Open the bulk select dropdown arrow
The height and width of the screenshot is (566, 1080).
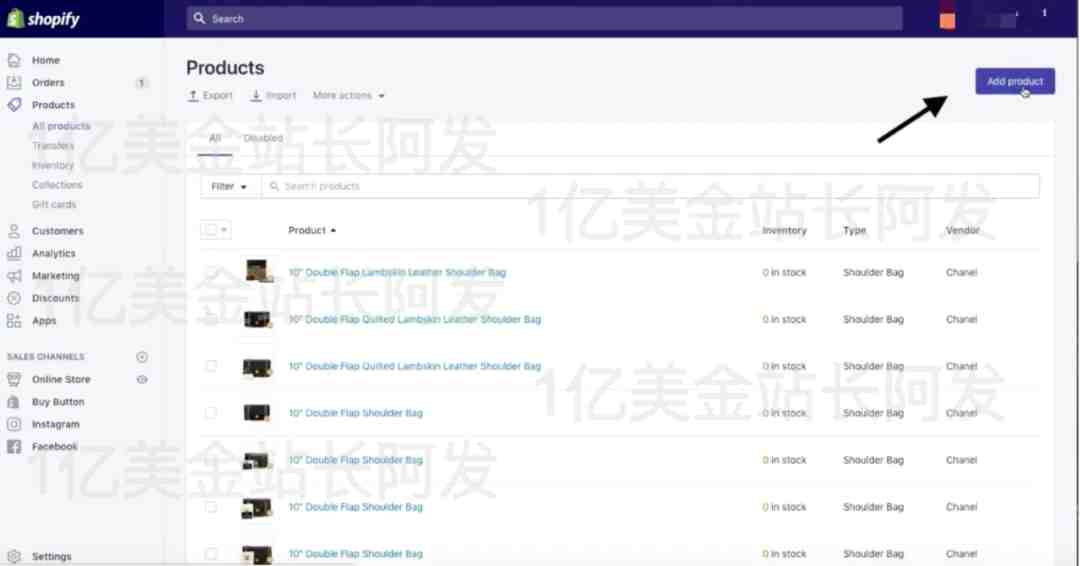click(224, 230)
